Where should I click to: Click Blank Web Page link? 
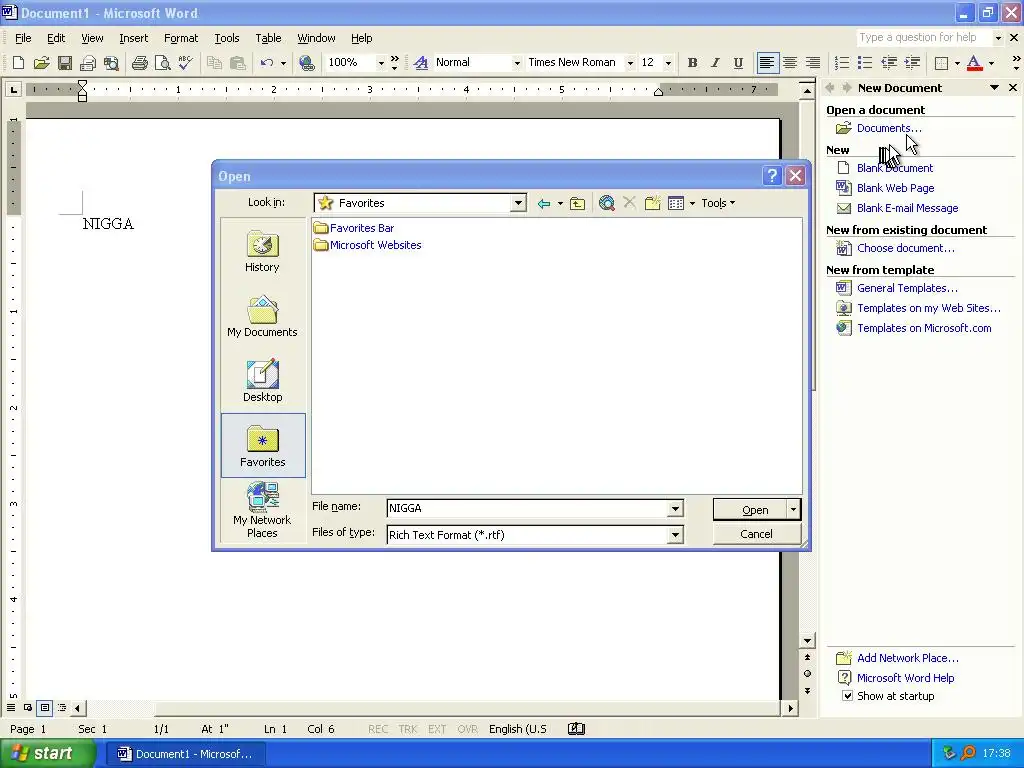tap(895, 188)
